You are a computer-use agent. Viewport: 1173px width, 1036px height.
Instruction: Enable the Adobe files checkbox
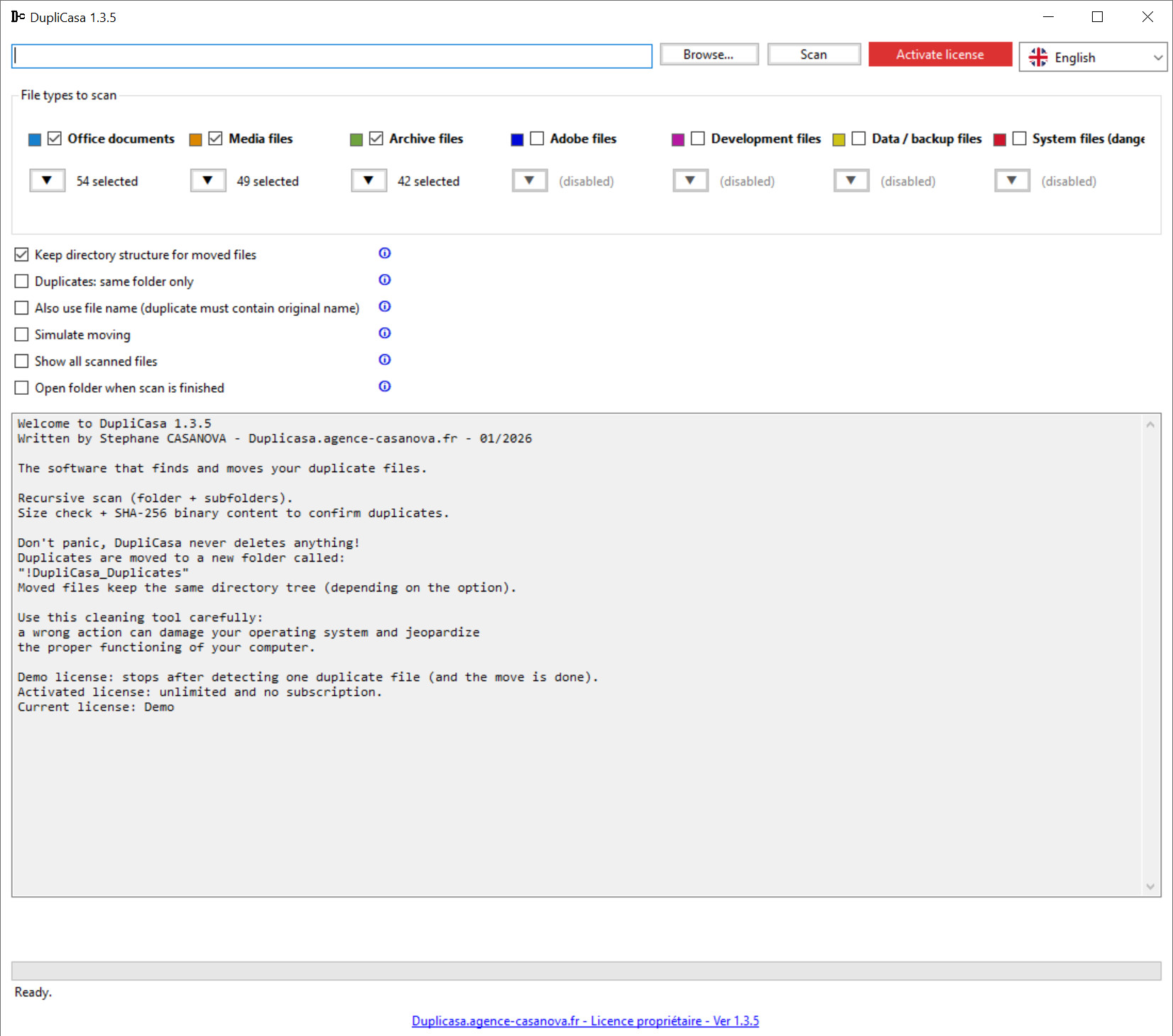[x=538, y=138]
